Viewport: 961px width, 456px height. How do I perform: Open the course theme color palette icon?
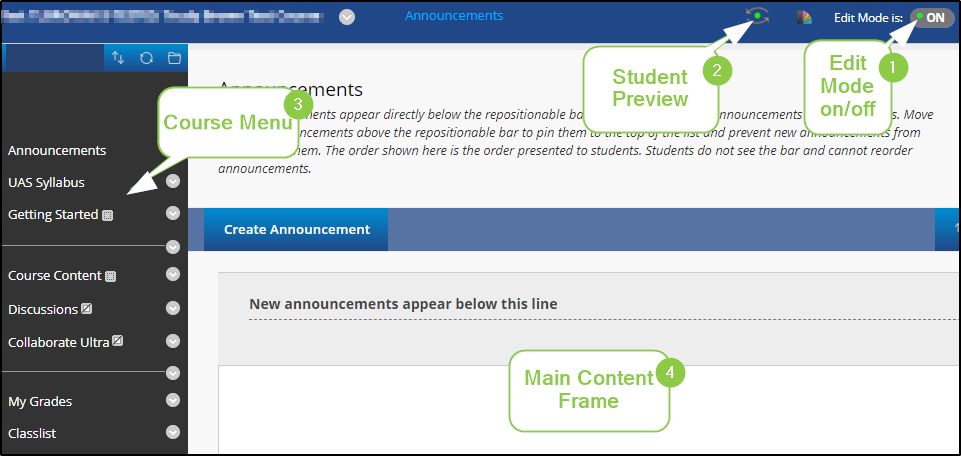pyautogui.click(x=804, y=17)
